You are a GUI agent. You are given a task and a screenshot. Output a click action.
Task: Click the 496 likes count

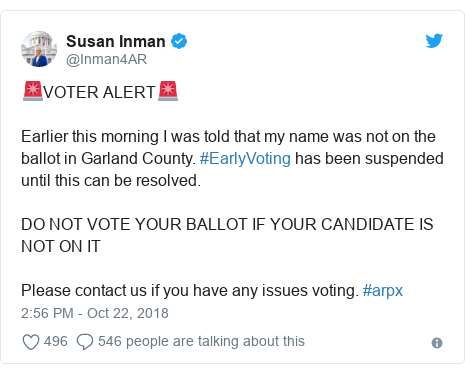tap(56, 341)
